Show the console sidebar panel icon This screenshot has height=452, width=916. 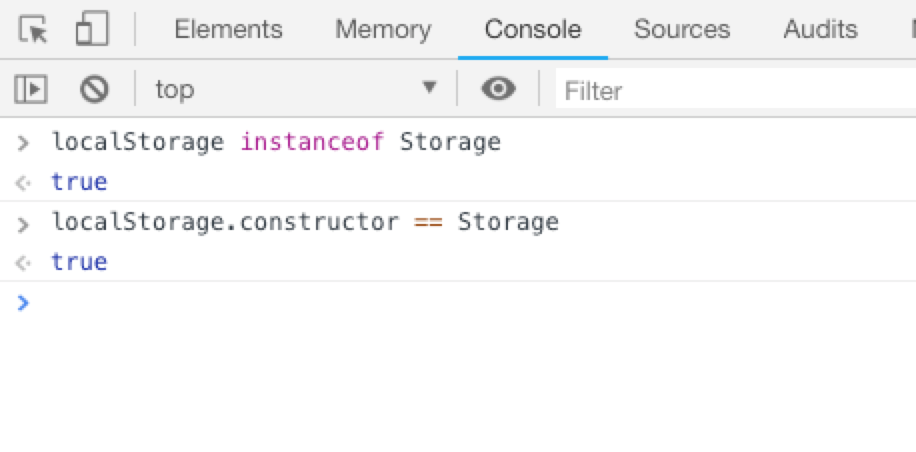(x=31, y=90)
